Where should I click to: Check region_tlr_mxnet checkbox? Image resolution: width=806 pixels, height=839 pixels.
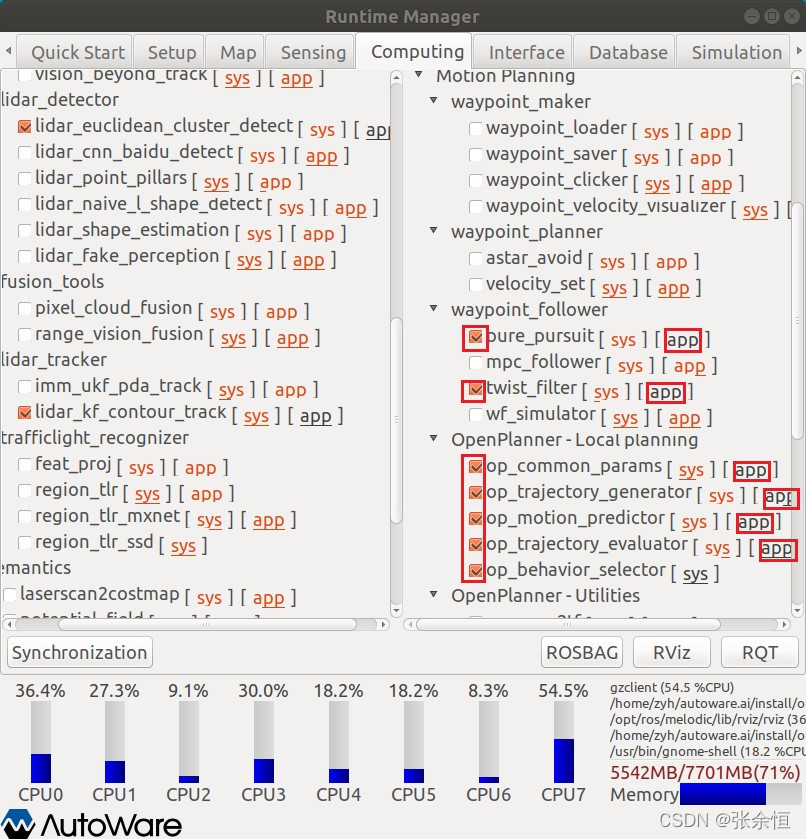25,517
